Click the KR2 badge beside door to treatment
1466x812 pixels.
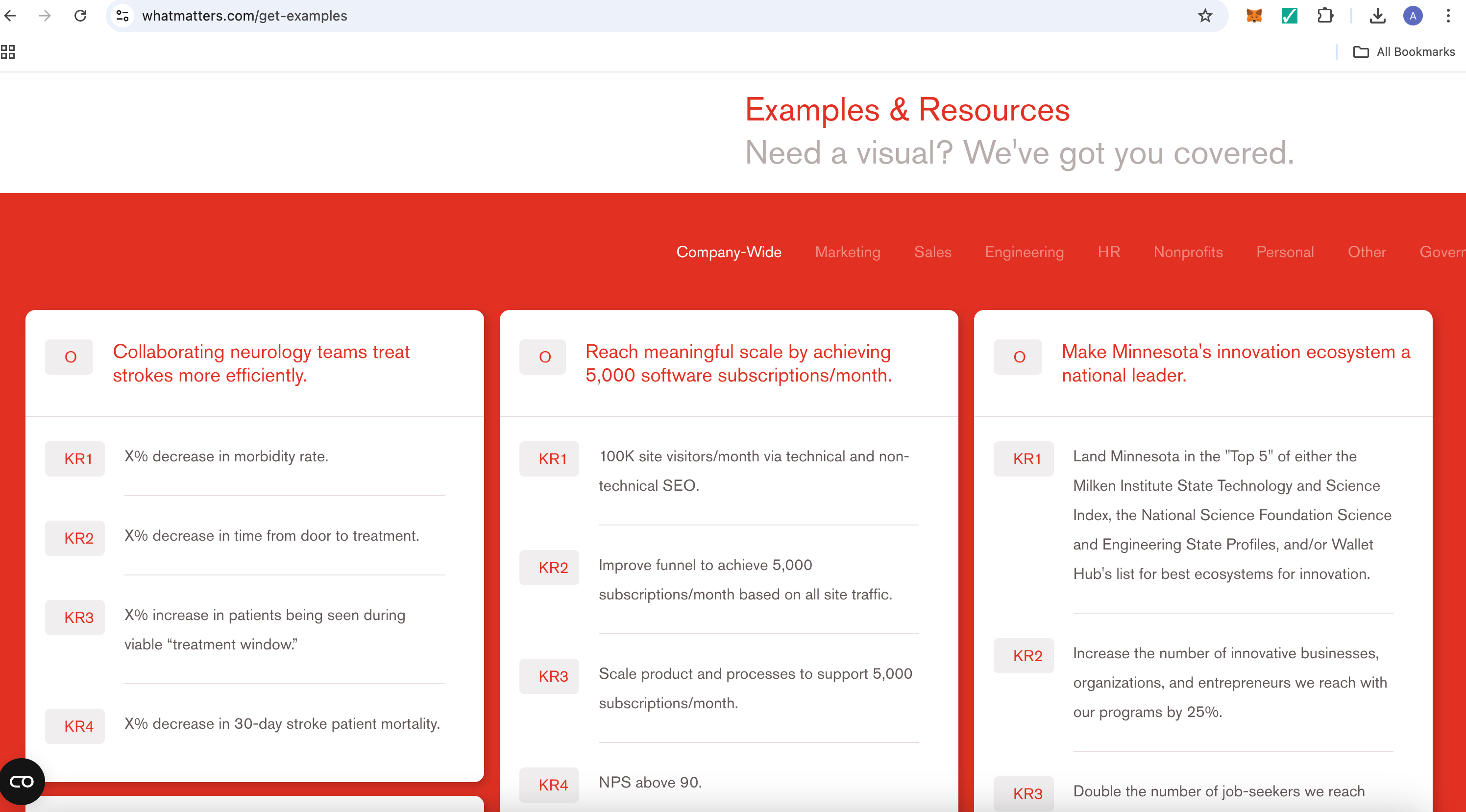click(x=75, y=538)
